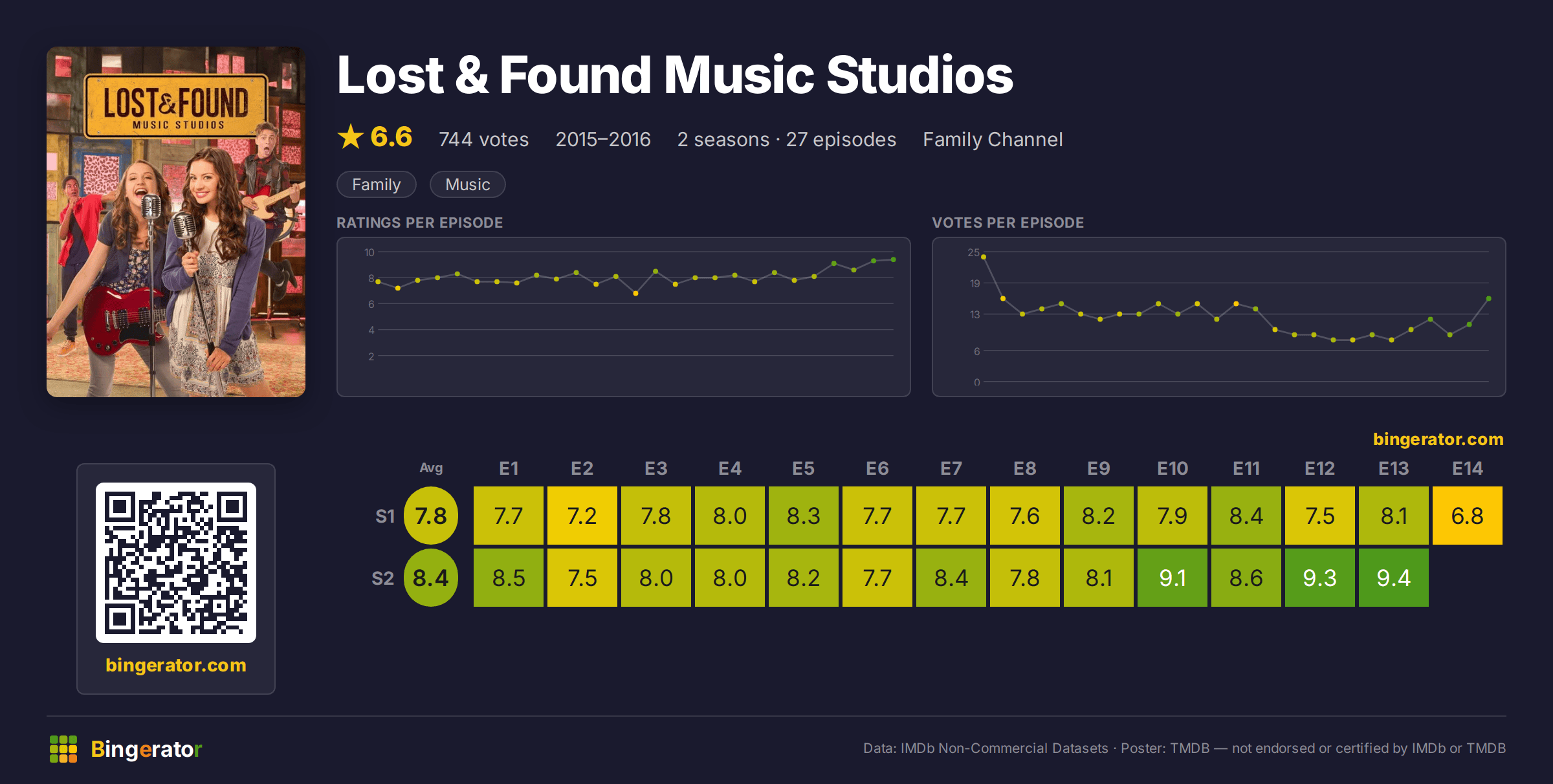
Task: Click the S2 average 8.4 circle
Action: [x=431, y=578]
